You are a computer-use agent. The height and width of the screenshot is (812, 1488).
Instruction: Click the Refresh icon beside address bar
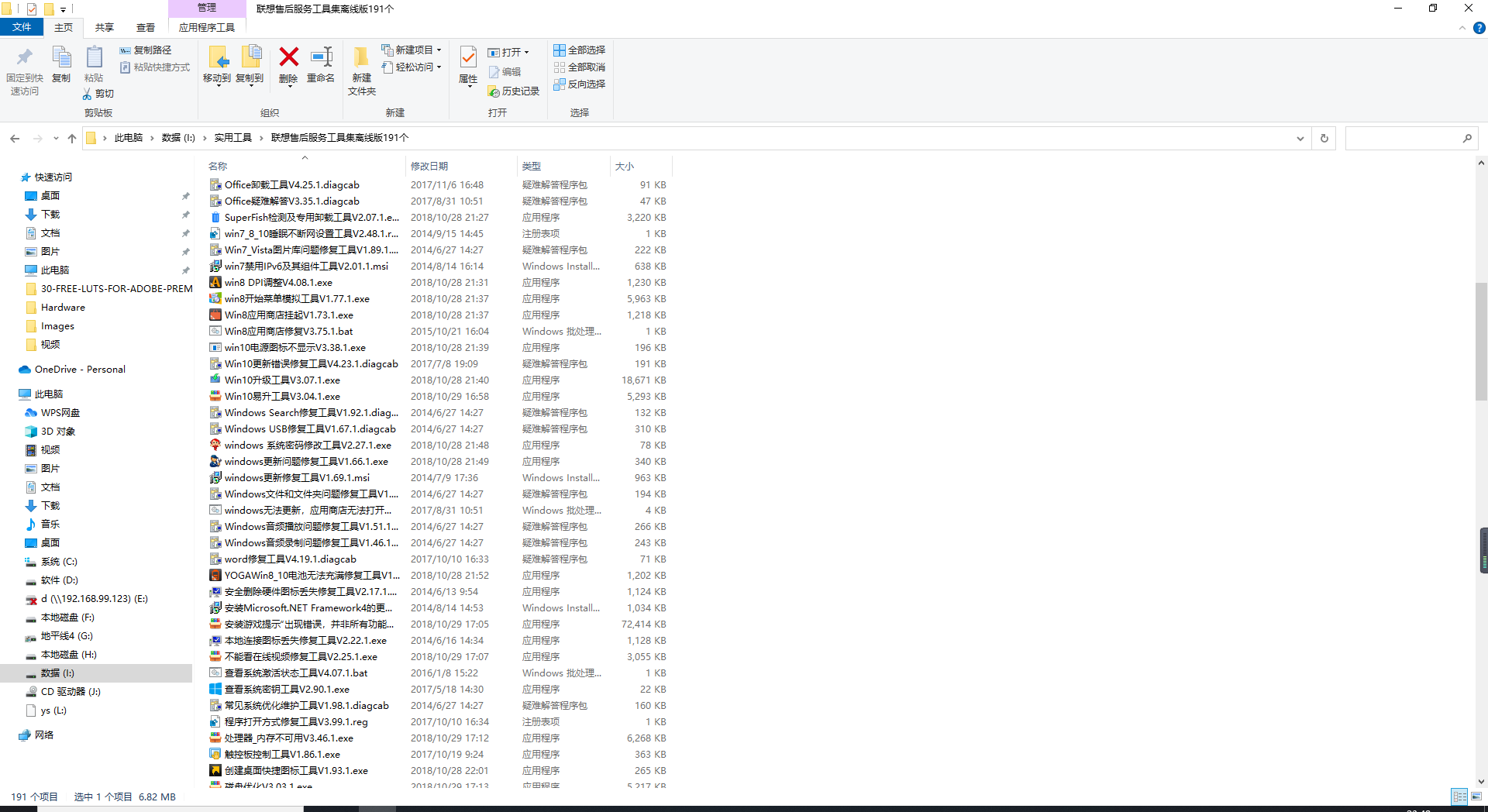[x=1324, y=139]
